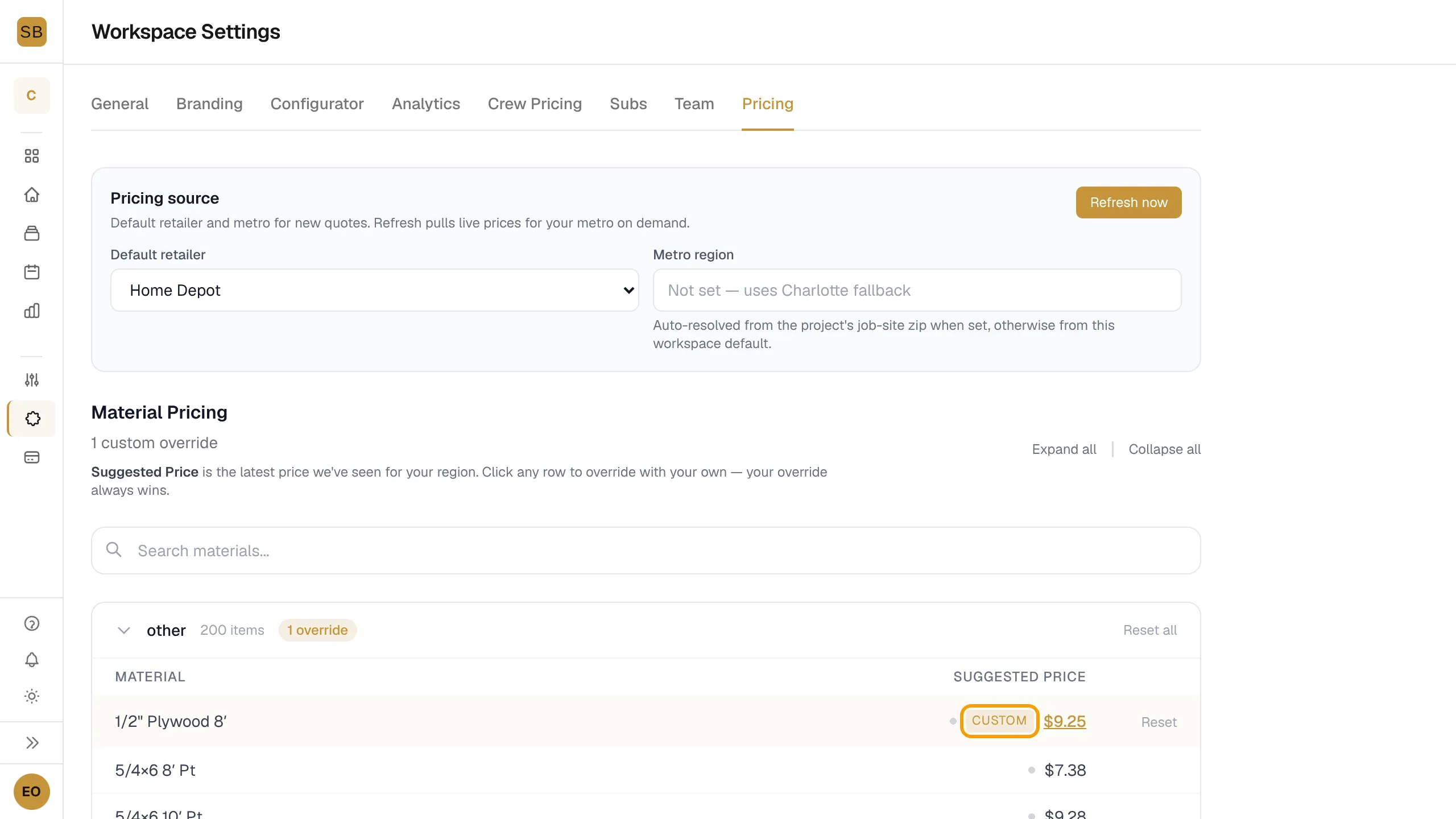This screenshot has height=819, width=1456.
Task: Click the search magnifier icon
Action: click(114, 549)
